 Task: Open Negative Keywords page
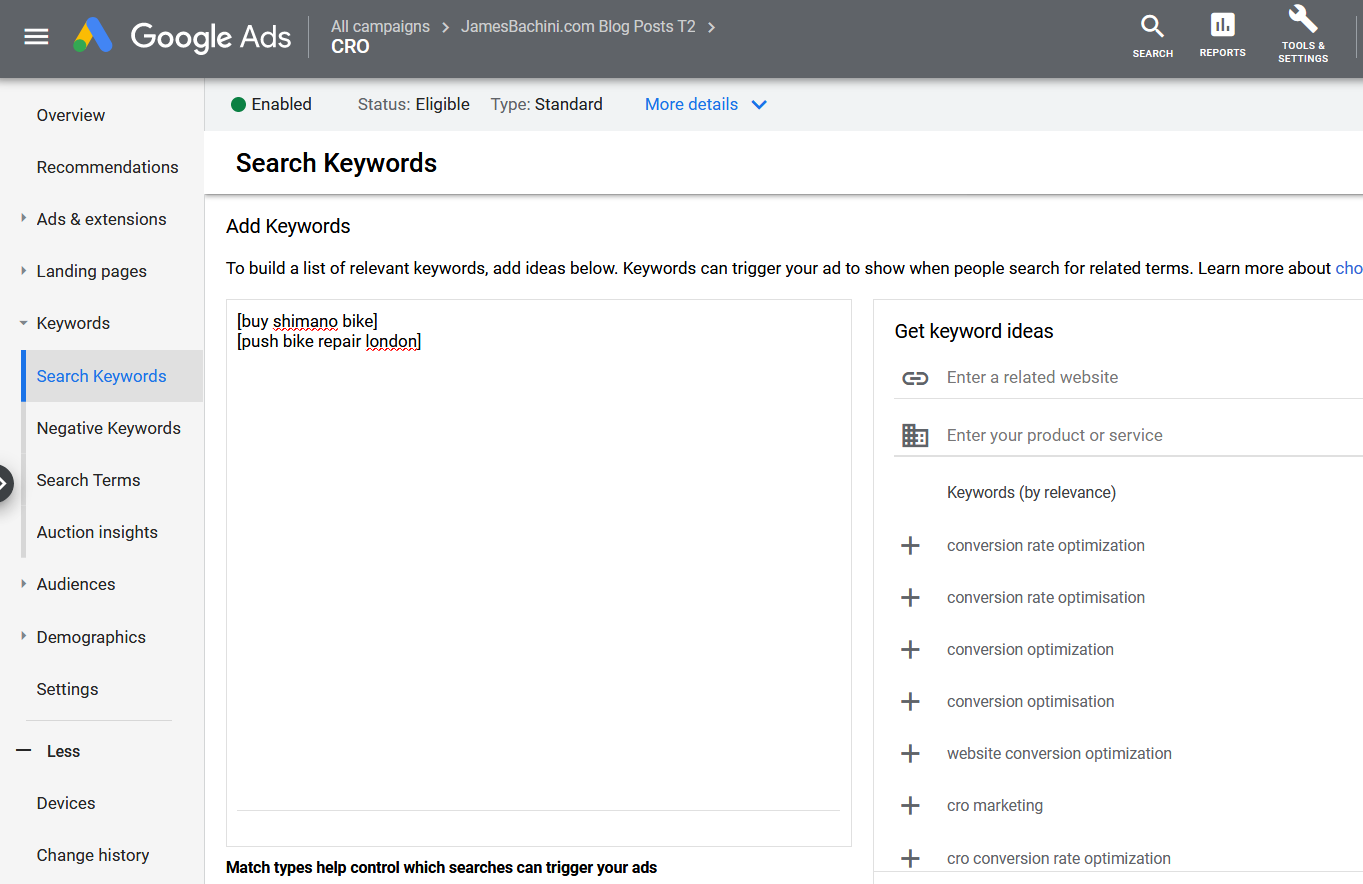(x=109, y=428)
